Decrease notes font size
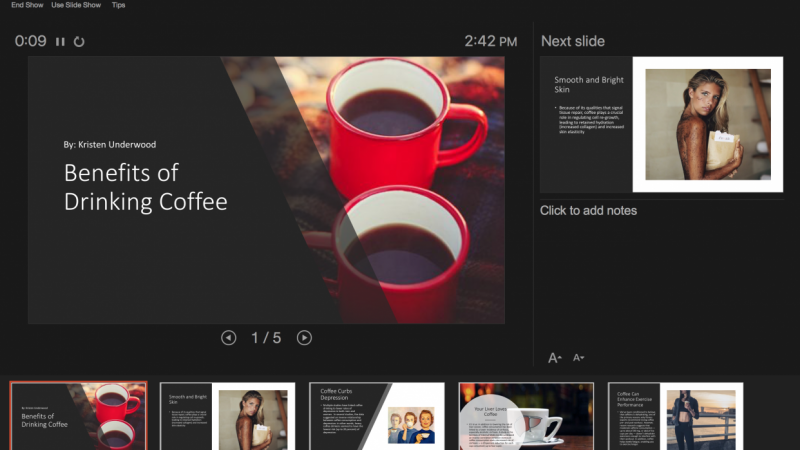Viewport: 800px width, 450px height. point(578,358)
